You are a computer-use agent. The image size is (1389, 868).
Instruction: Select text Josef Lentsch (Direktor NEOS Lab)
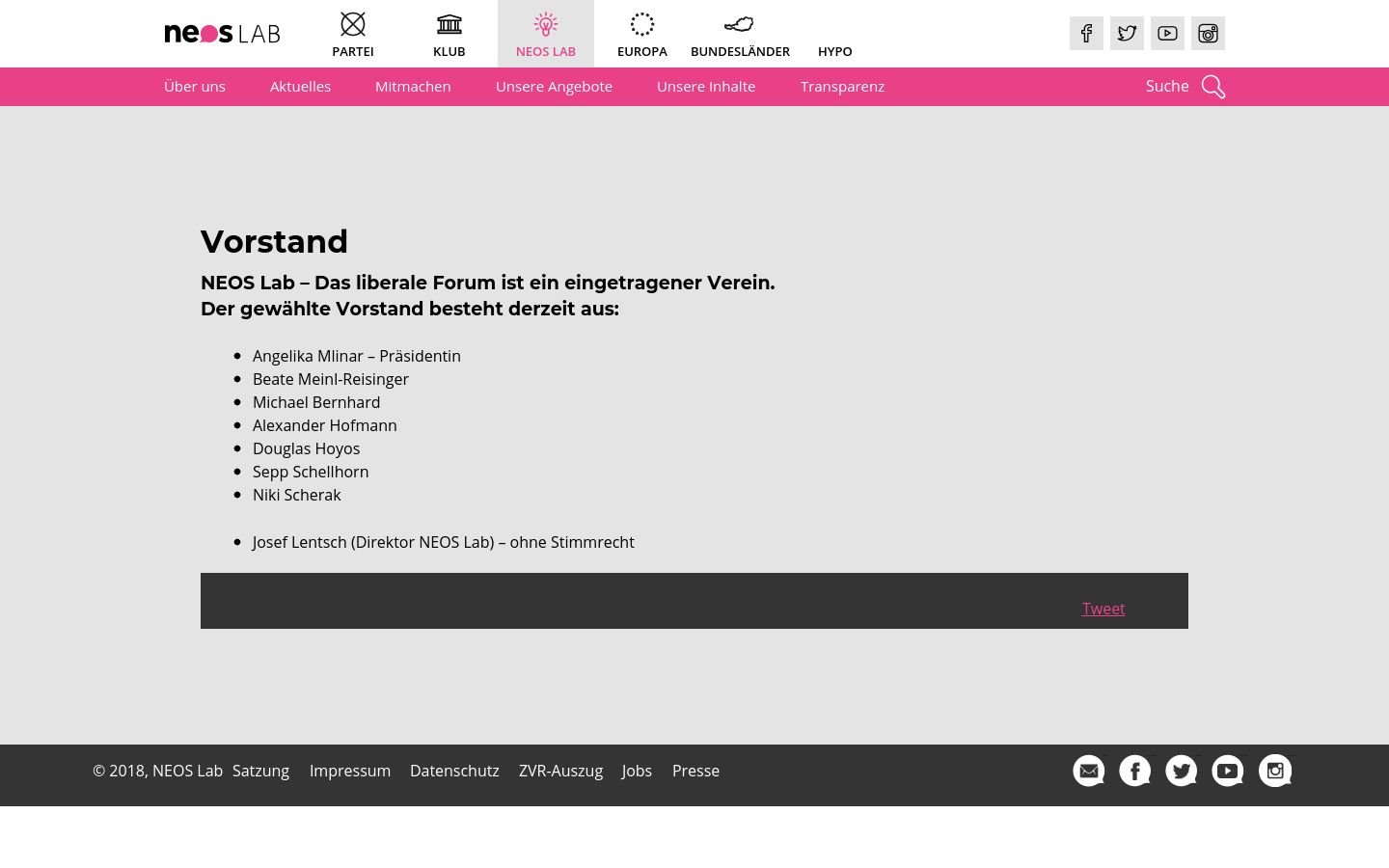[373, 542]
